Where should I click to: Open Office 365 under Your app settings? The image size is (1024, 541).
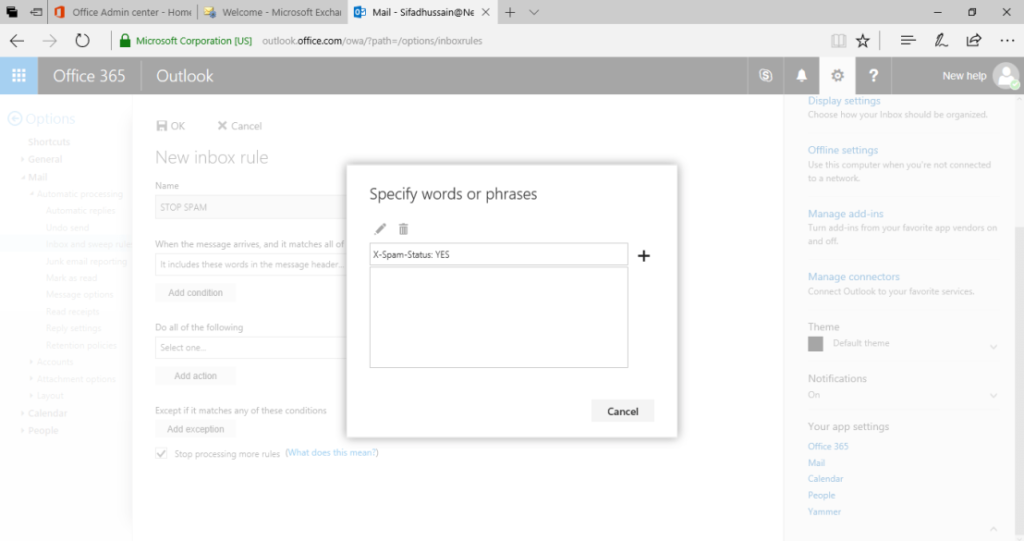828,446
